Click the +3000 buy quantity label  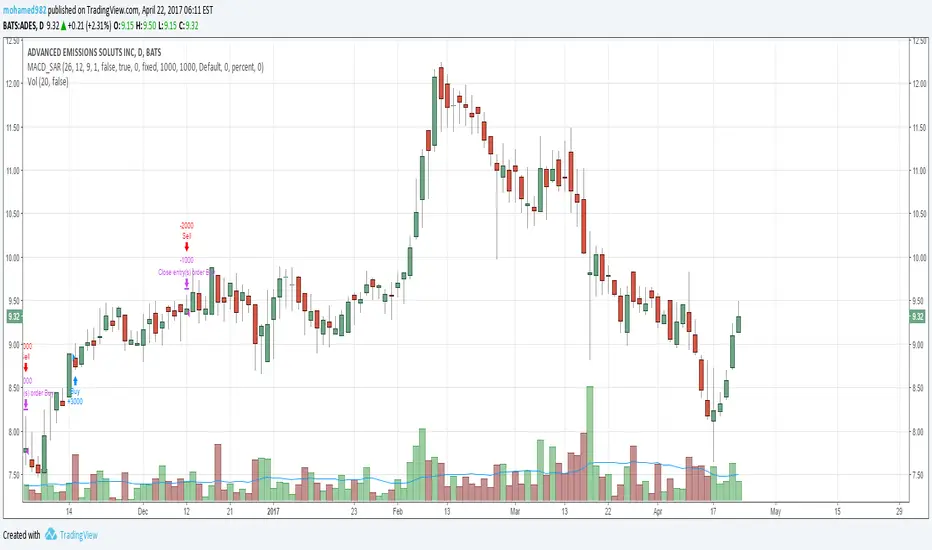[x=75, y=401]
